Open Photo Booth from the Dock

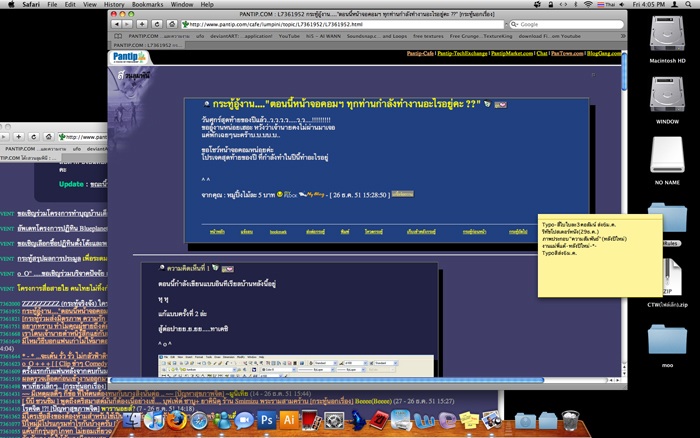312,421
